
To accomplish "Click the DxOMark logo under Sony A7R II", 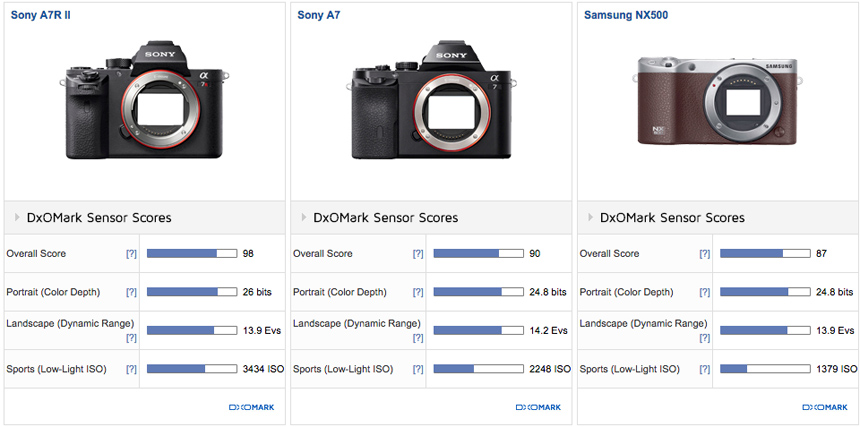I will click(x=251, y=407).
